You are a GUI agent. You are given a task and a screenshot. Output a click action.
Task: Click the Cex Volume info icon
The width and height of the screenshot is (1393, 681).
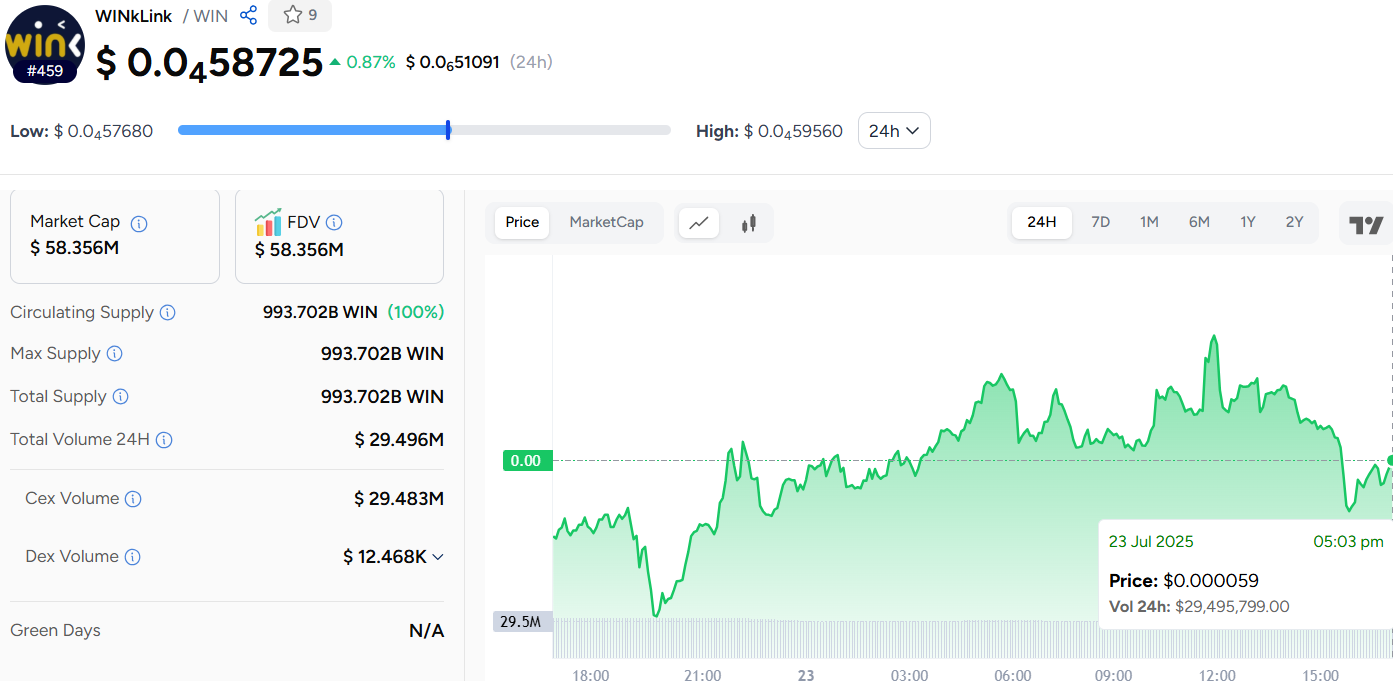[133, 499]
